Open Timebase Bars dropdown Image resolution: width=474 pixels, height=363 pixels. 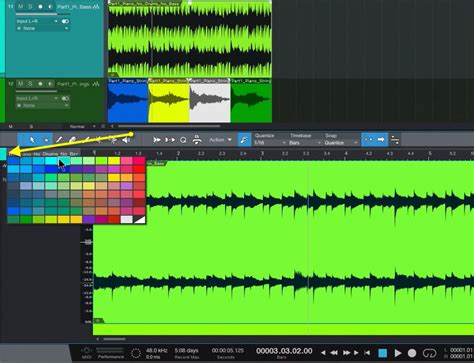(305, 143)
